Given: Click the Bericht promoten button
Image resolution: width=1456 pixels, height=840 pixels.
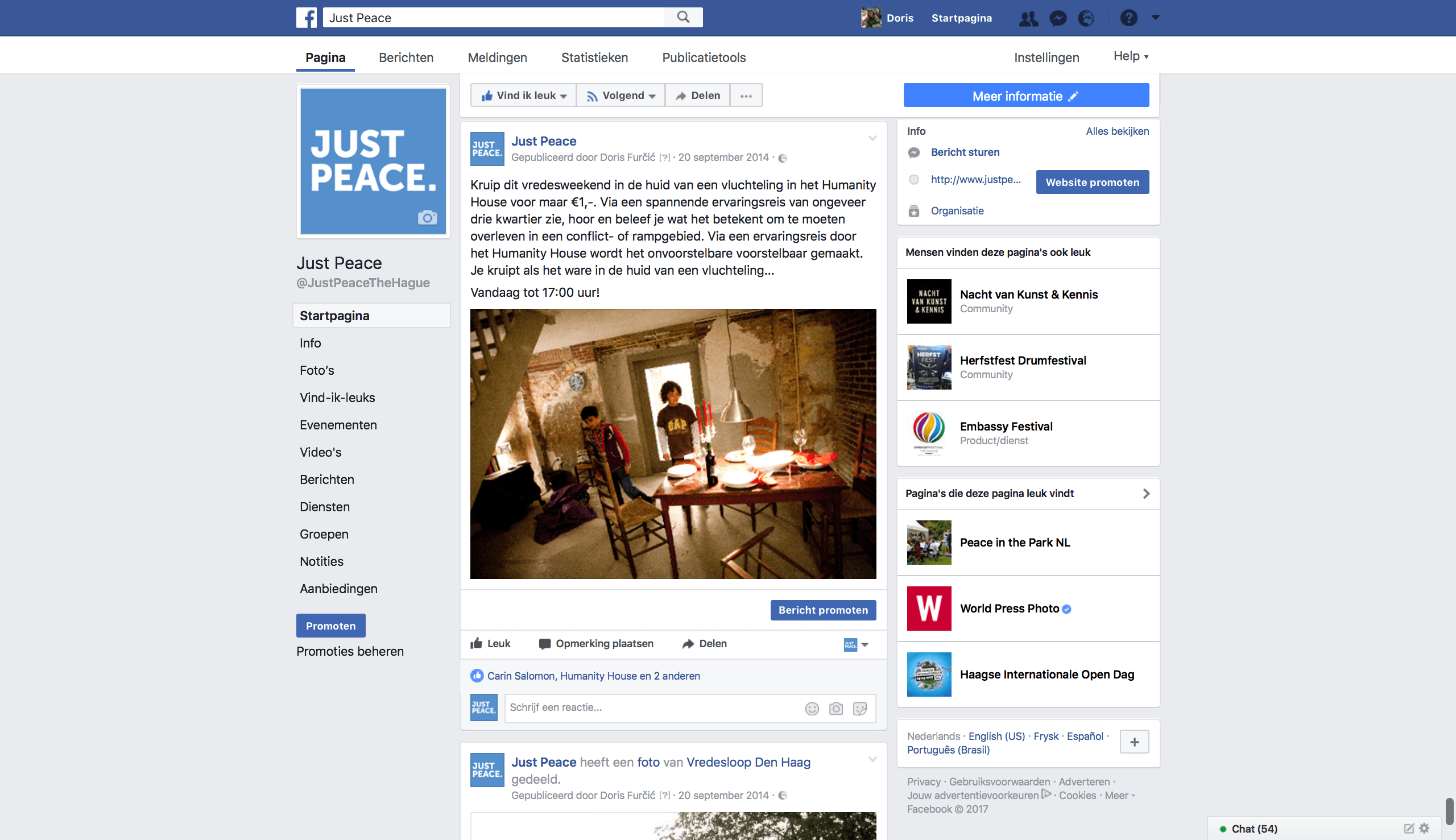Looking at the screenshot, I should click(822, 610).
